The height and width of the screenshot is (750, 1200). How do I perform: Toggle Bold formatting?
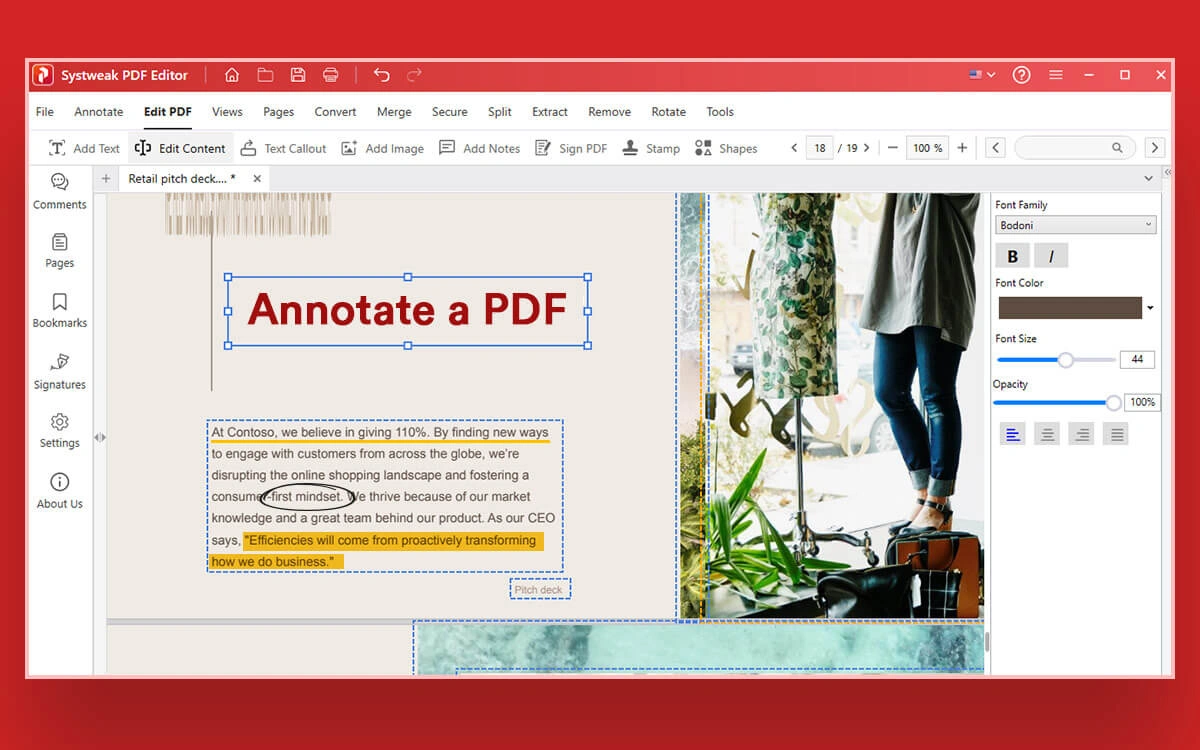(1012, 256)
